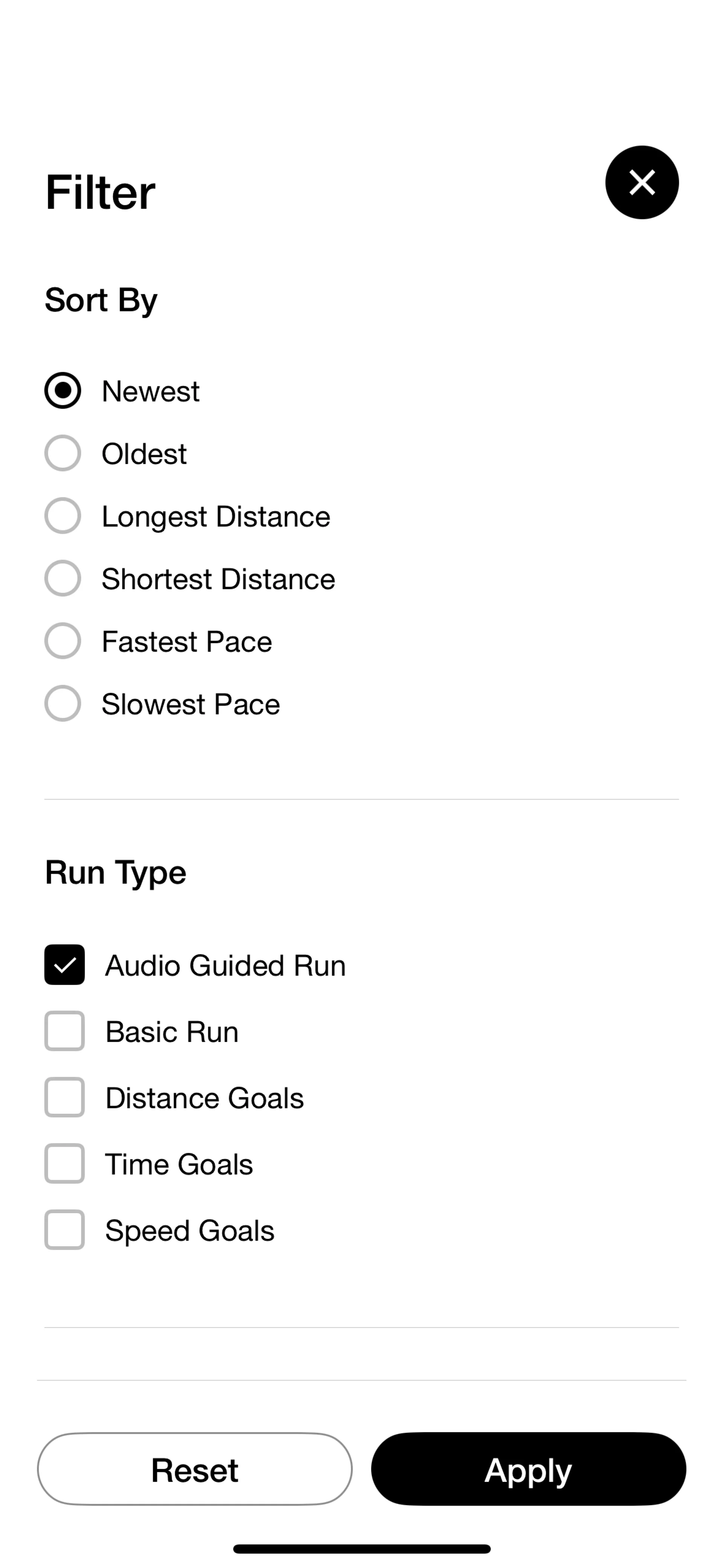Close the Filter panel with X icon
The height and width of the screenshot is (1568, 723).
pyautogui.click(x=641, y=183)
